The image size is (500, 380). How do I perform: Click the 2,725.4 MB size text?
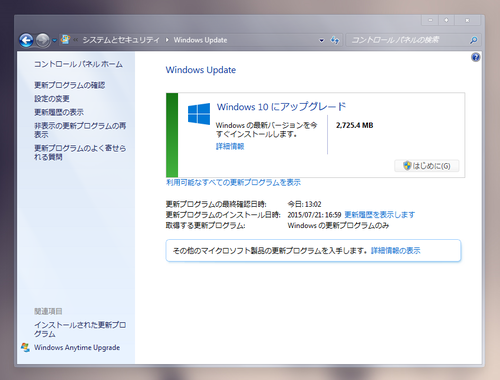355,125
